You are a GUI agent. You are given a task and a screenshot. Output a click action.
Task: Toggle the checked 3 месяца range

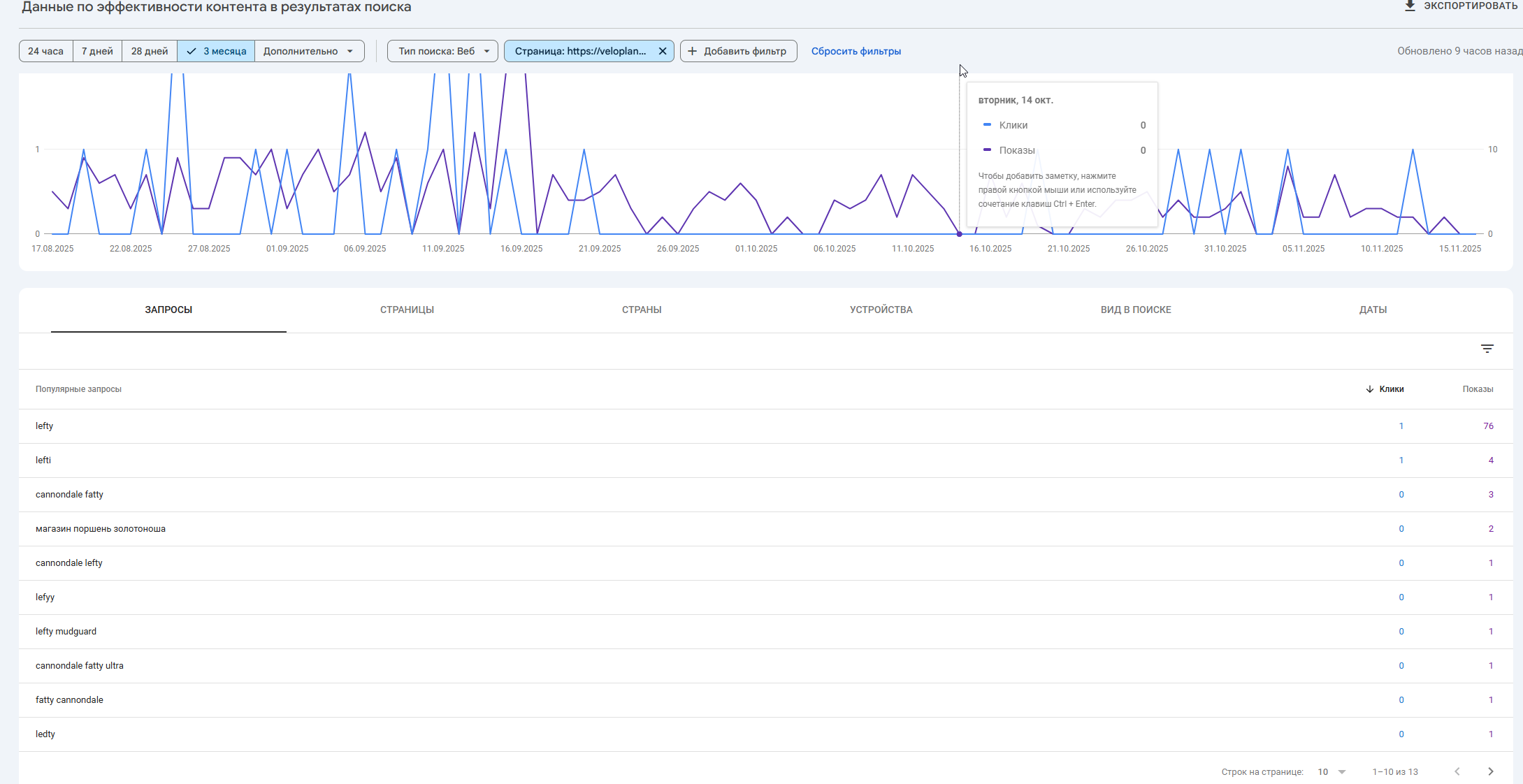[216, 51]
